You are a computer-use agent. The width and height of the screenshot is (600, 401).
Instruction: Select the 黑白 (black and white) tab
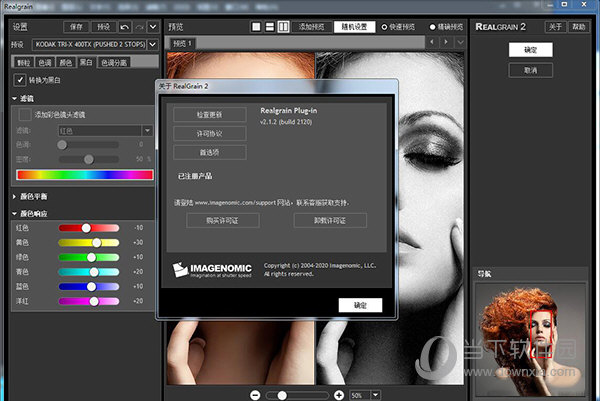tap(86, 62)
